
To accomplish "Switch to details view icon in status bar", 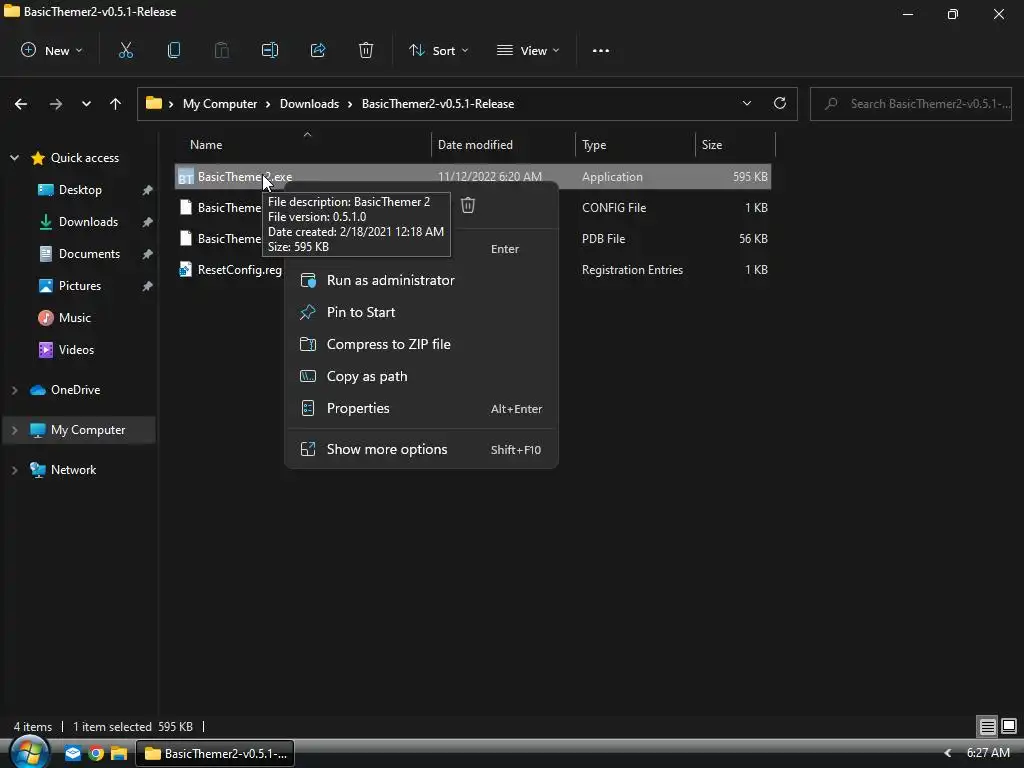I will (x=987, y=726).
